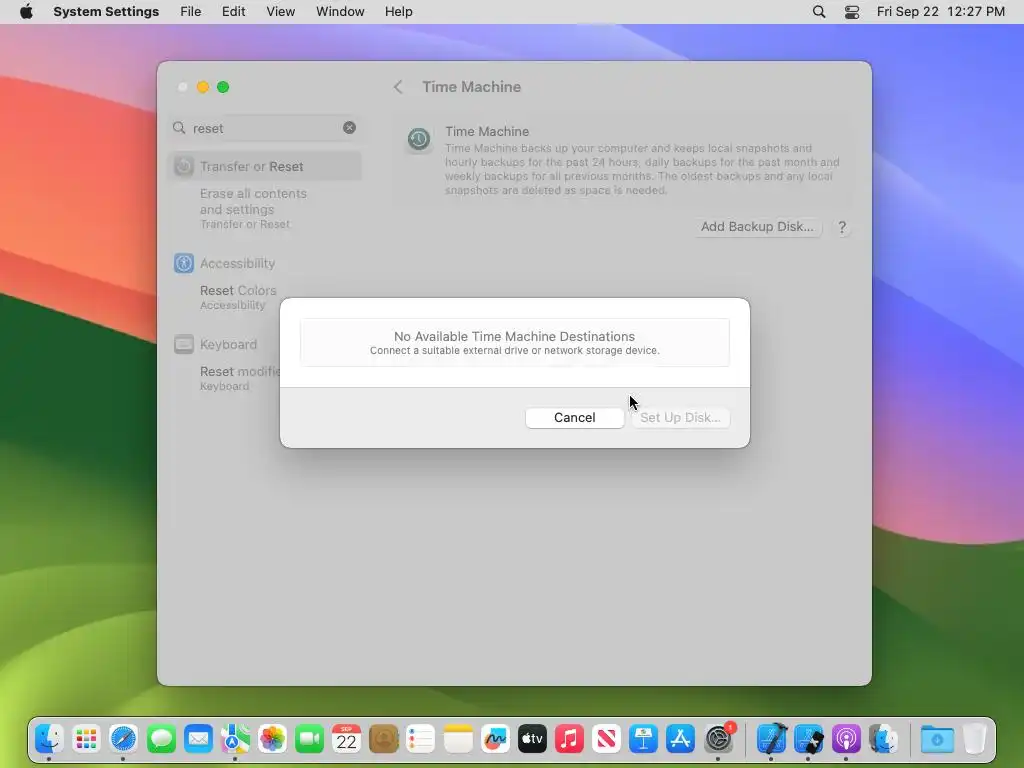Open the App Store in Dock
Image resolution: width=1024 pixels, height=768 pixels.
(x=680, y=739)
